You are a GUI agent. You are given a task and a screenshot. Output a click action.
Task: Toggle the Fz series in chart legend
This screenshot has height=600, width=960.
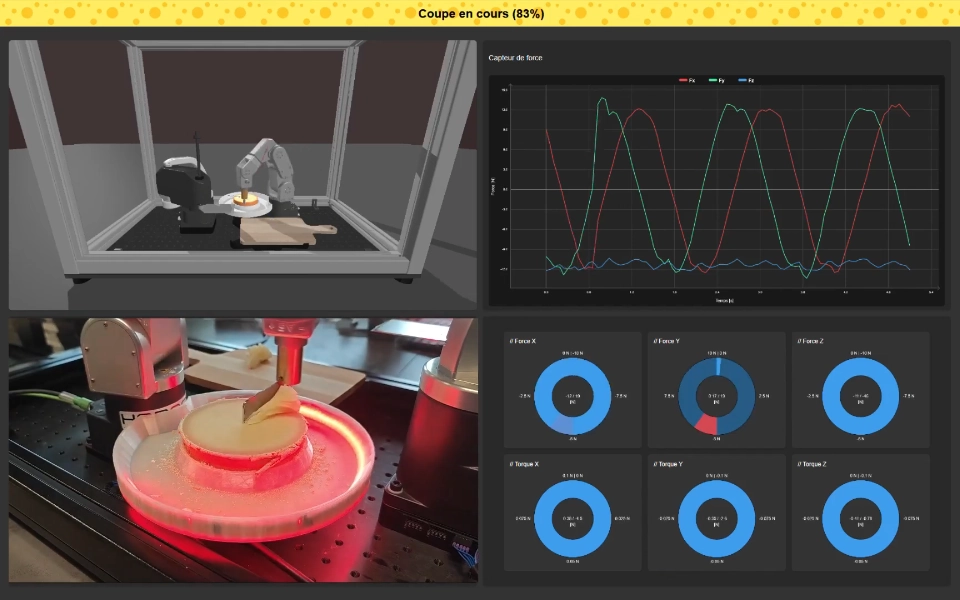[x=745, y=80]
